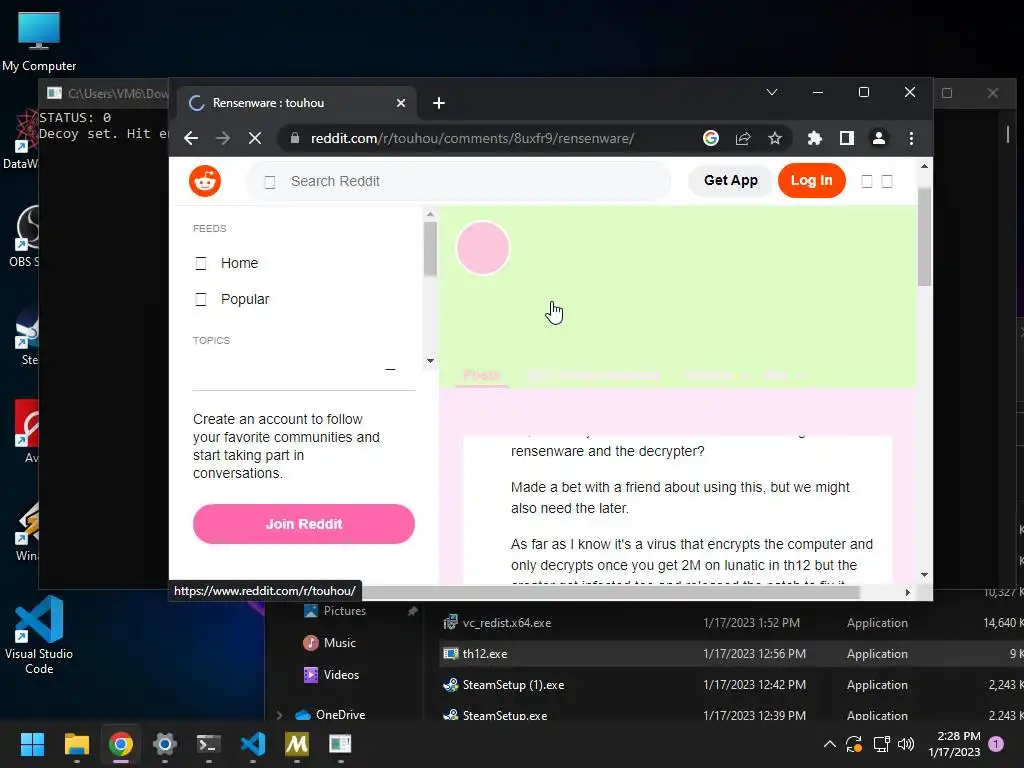Click the network tray icon

pos(881,744)
